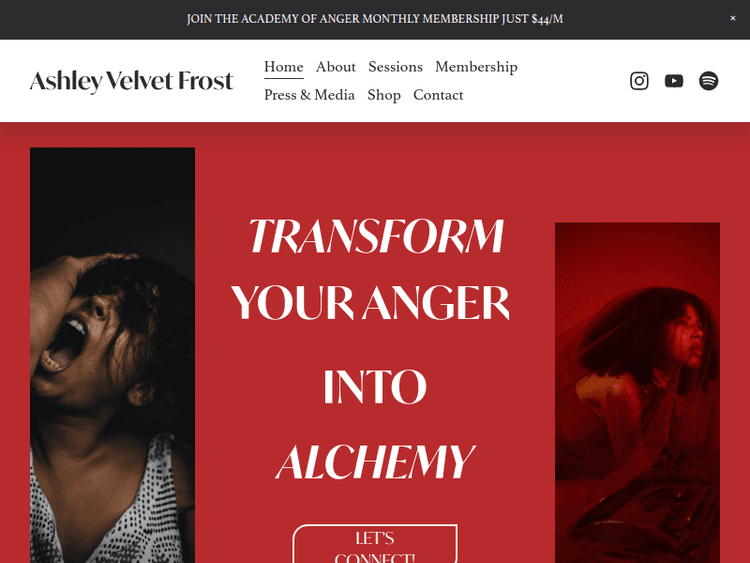Click the TRANSFORM headline word
This screenshot has width=750, height=563.
(x=375, y=235)
